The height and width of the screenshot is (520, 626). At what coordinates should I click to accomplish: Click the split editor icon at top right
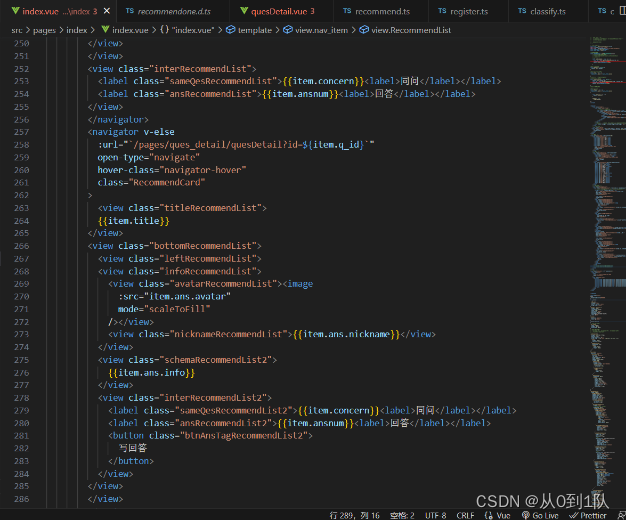[x=622, y=11]
